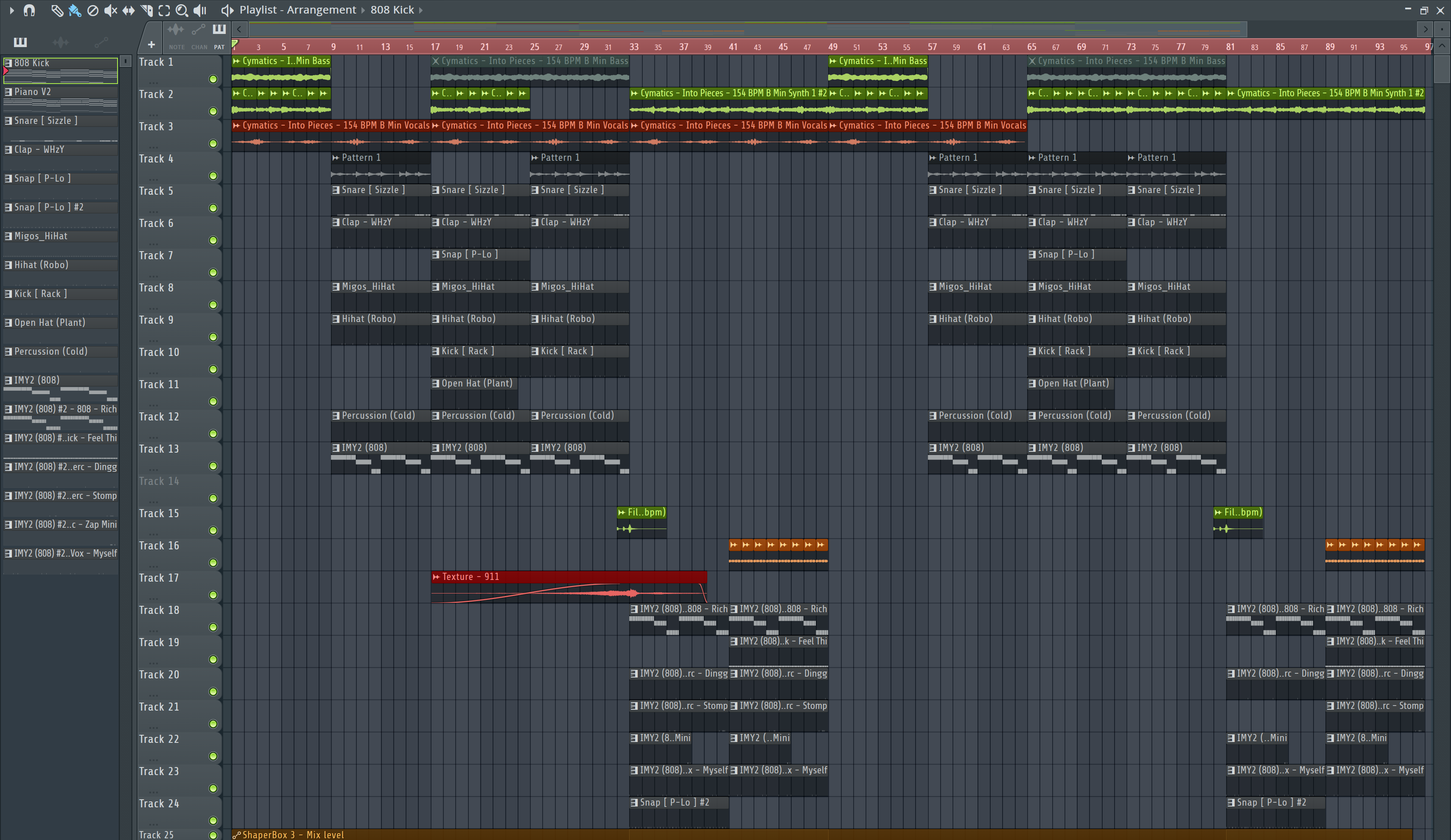Select the Slice tool
The width and height of the screenshot is (1451, 840).
[x=146, y=10]
